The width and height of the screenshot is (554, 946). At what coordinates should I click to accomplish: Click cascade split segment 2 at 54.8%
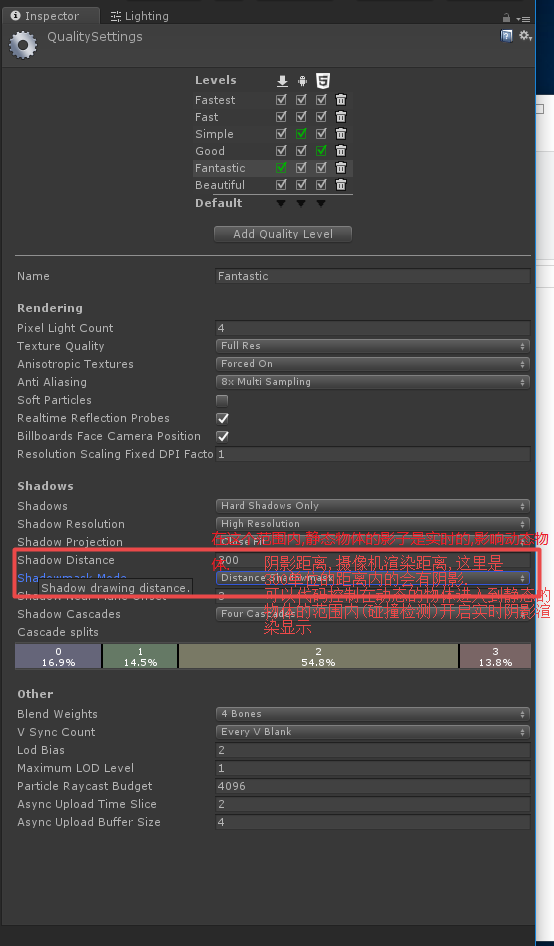(318, 656)
